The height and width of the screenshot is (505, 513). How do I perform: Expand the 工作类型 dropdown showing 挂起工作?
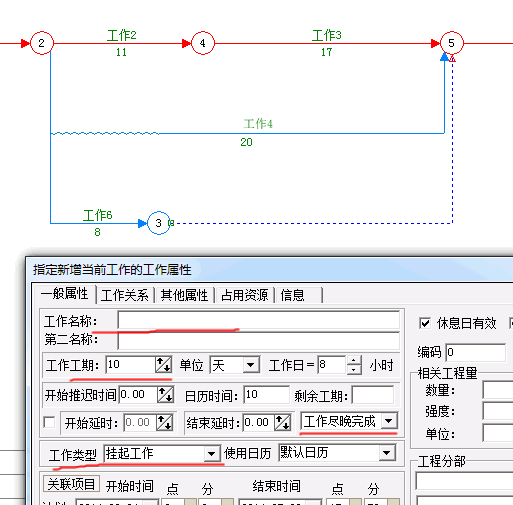162,453
